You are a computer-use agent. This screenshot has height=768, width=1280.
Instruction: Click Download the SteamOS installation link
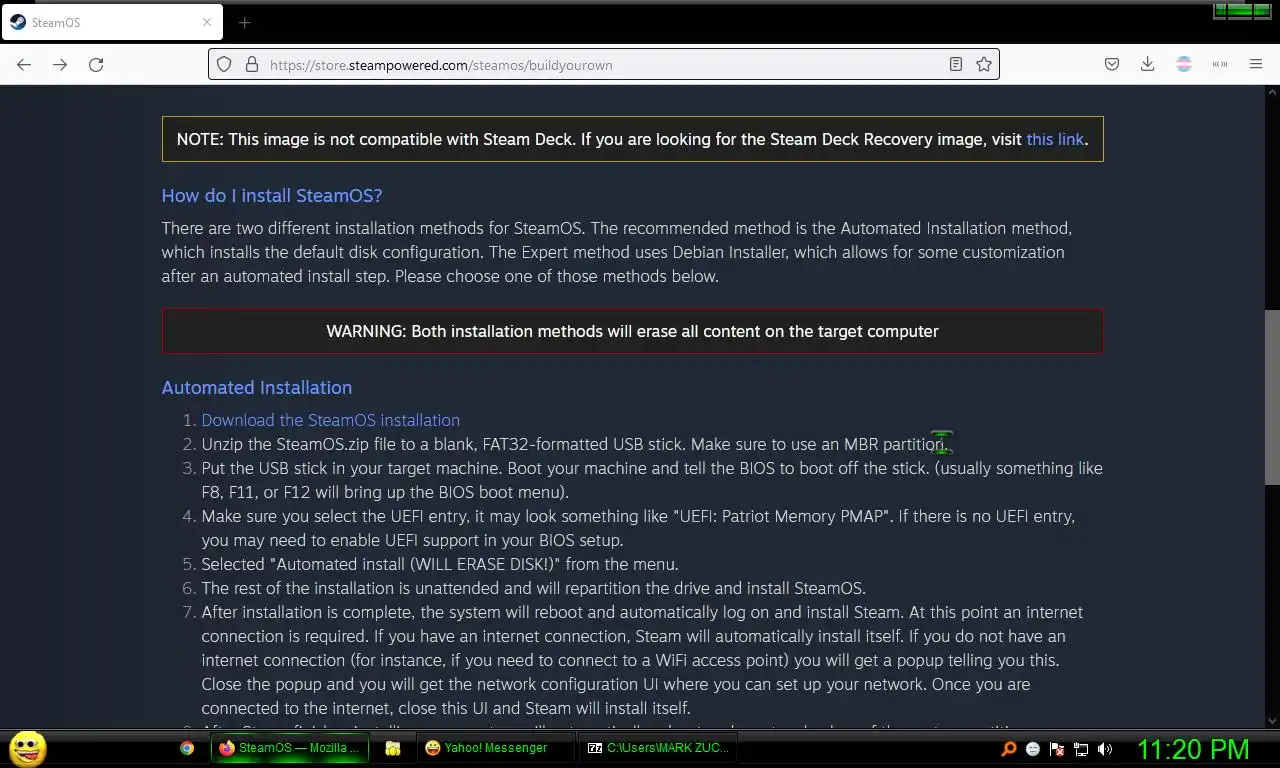coord(331,420)
